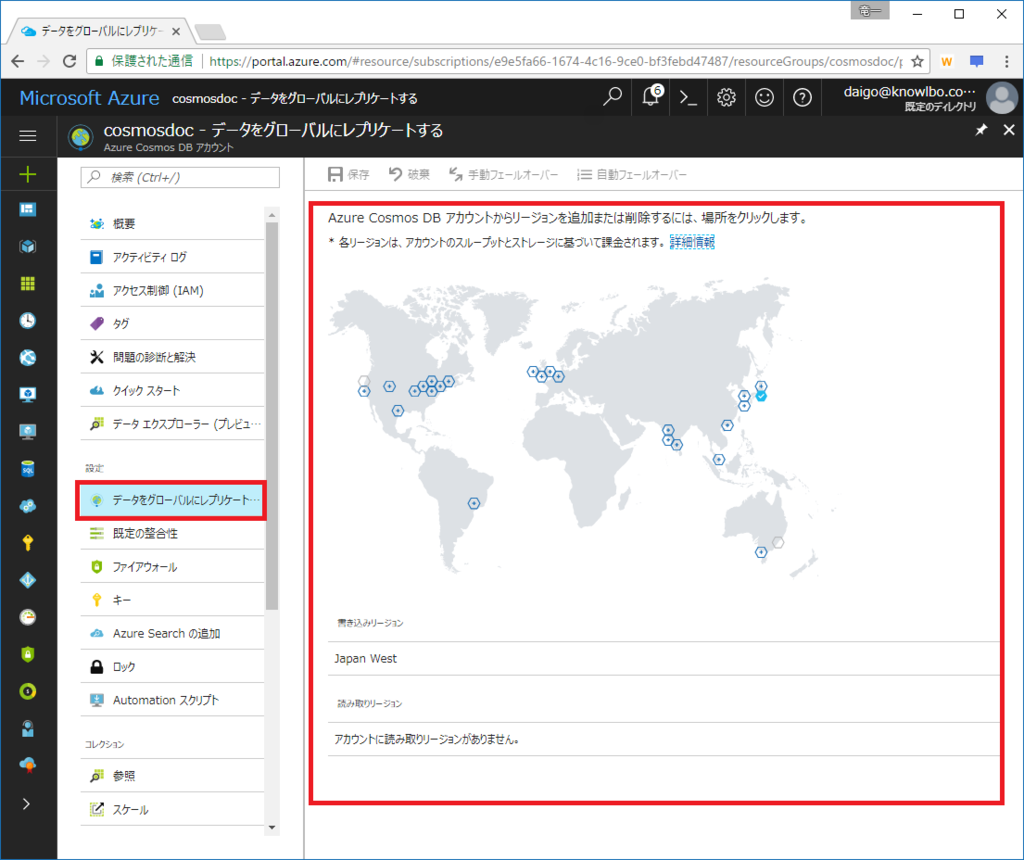This screenshot has width=1024, height=860.
Task: Open the 詳細情報 details link
Action: [x=692, y=242]
